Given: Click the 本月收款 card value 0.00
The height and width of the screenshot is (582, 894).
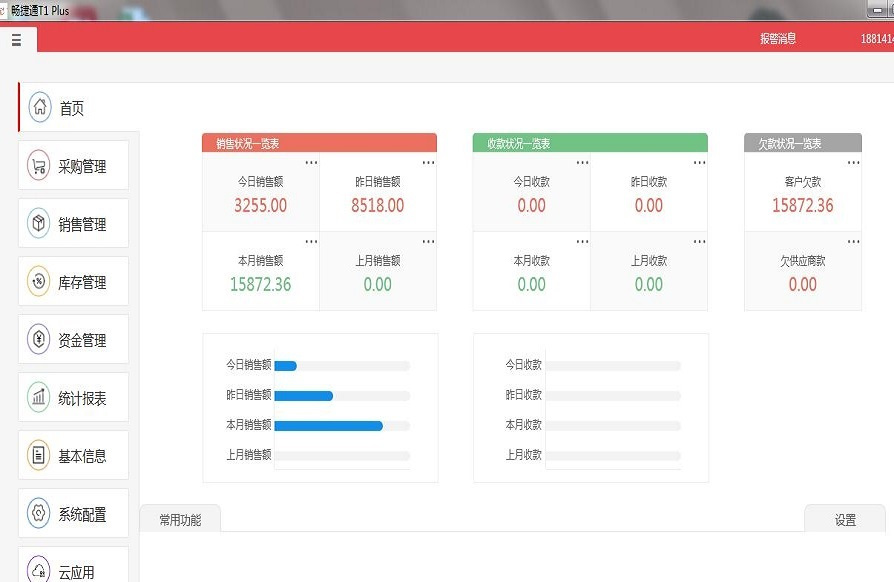Looking at the screenshot, I should click(531, 284).
